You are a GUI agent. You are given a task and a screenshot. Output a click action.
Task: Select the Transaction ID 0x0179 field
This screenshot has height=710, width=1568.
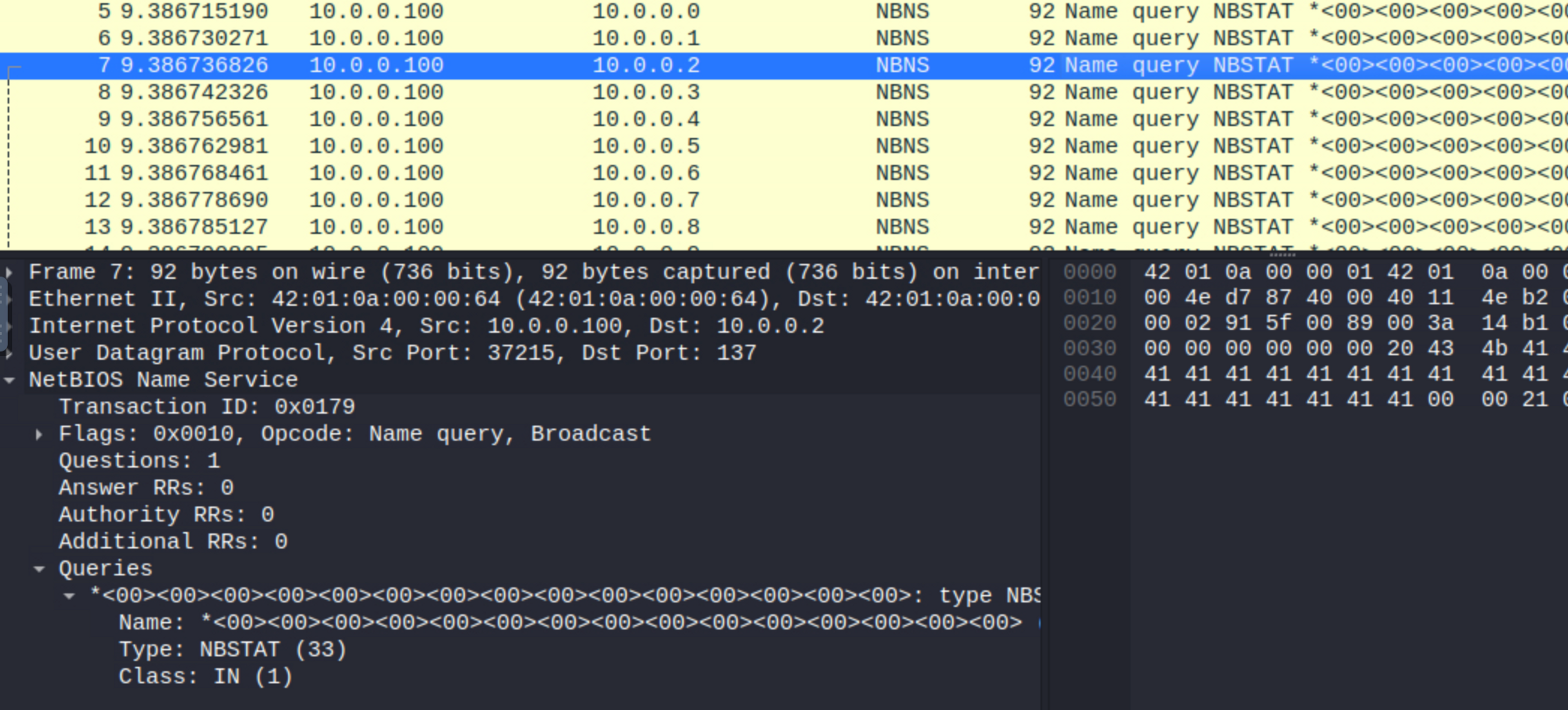click(207, 407)
